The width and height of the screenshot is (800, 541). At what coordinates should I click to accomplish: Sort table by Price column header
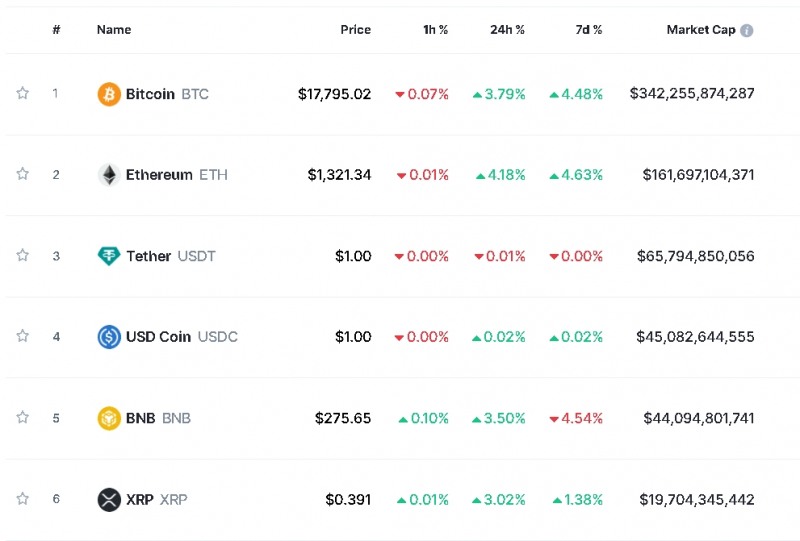(355, 30)
